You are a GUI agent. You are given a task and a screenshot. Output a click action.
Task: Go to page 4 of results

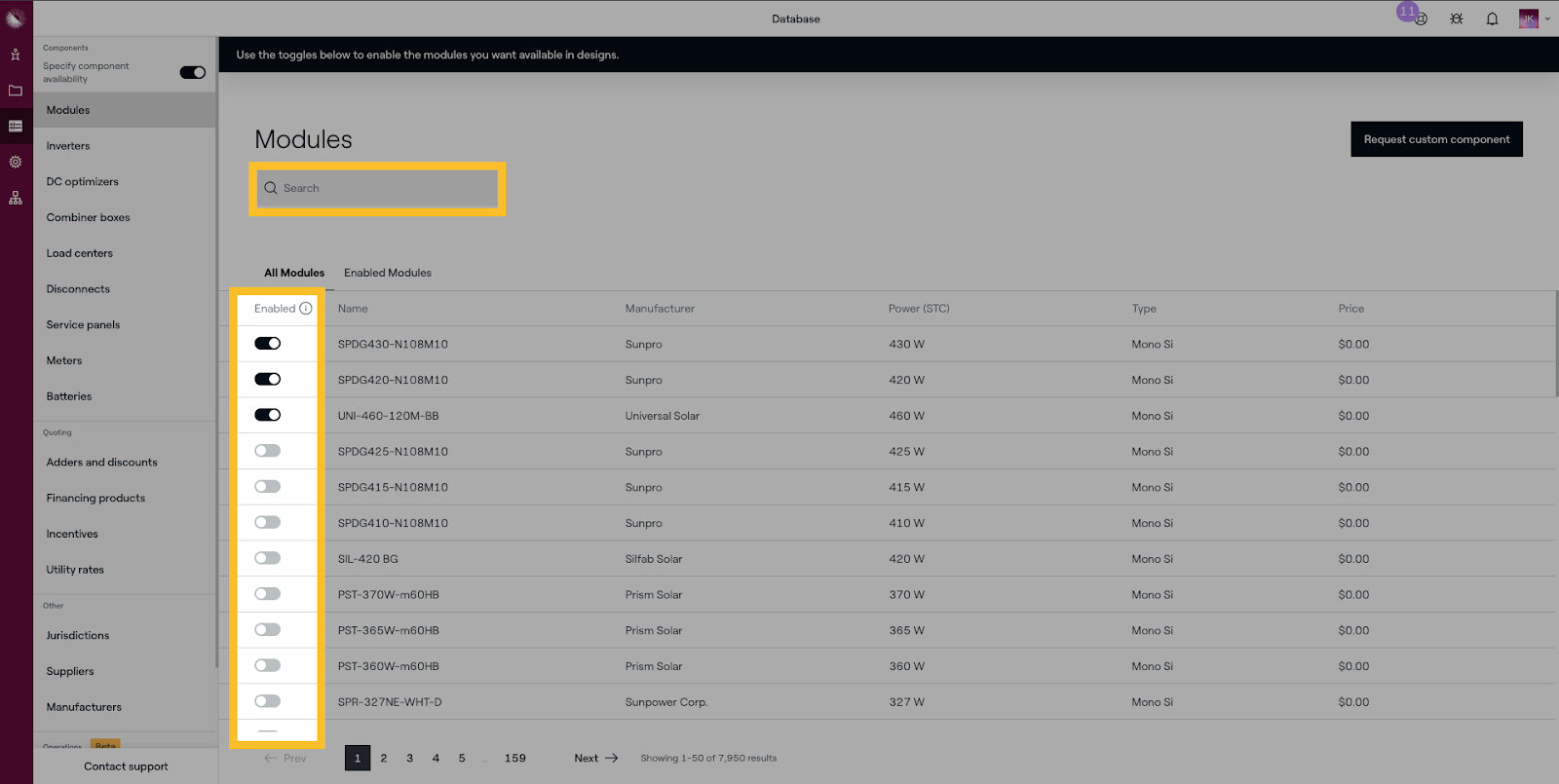436,758
